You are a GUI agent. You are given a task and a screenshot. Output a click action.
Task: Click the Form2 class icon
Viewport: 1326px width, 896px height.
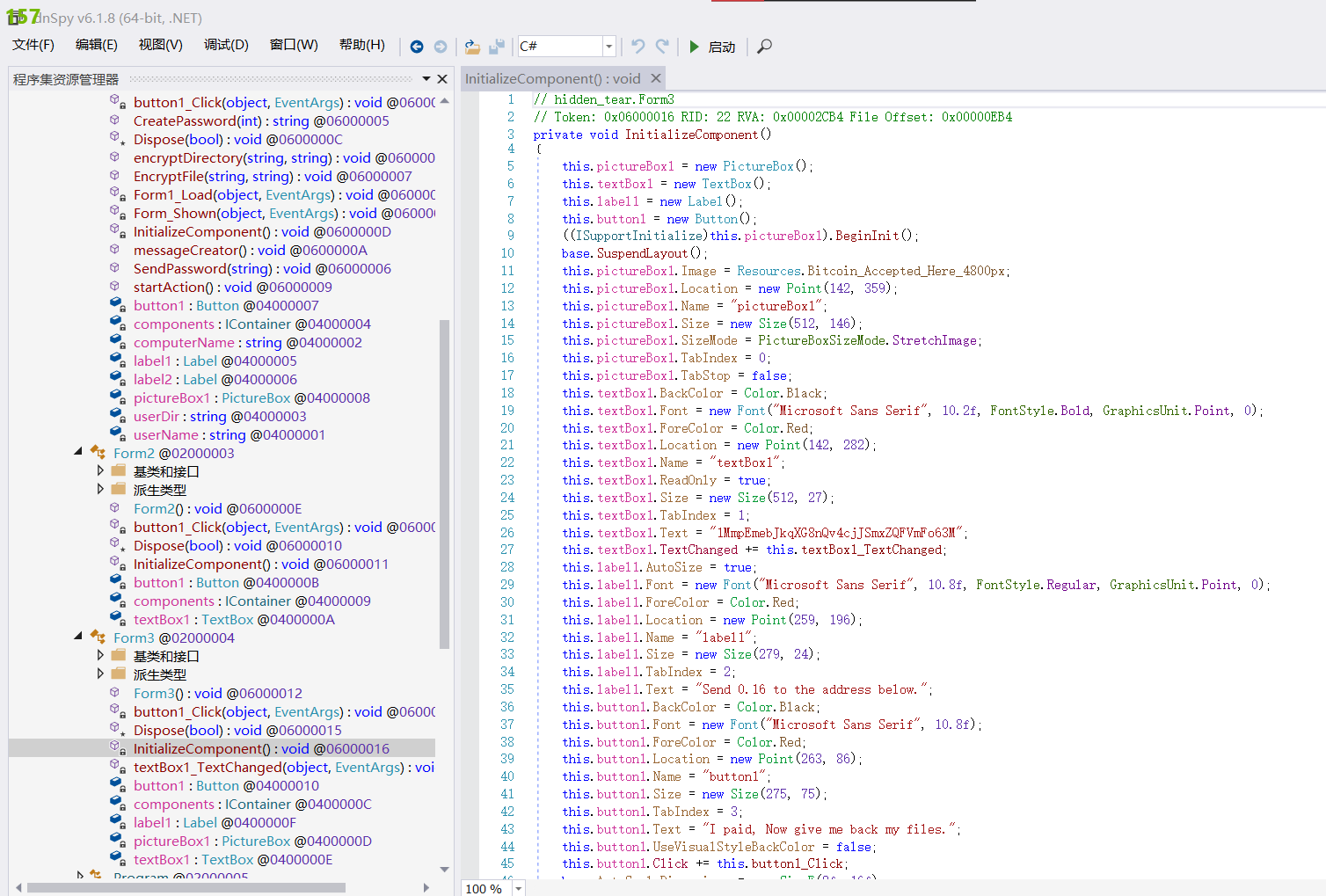98,453
